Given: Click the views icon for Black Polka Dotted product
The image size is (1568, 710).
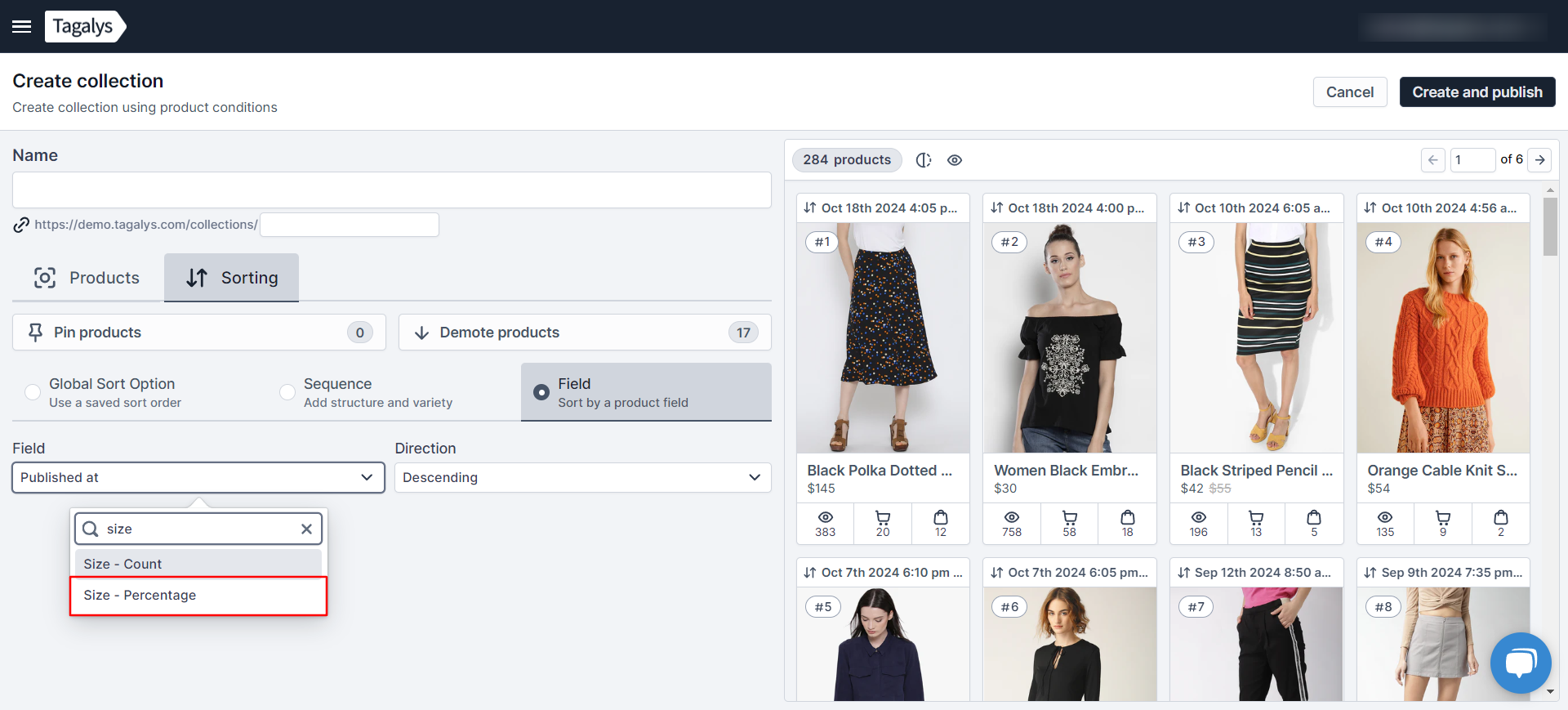Looking at the screenshot, I should (826, 517).
